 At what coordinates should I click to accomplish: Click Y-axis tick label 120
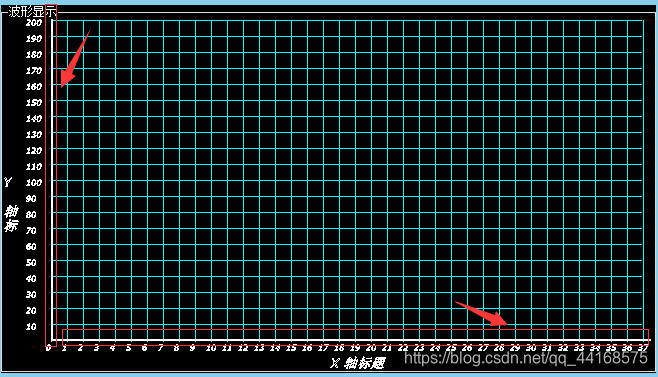[34, 151]
